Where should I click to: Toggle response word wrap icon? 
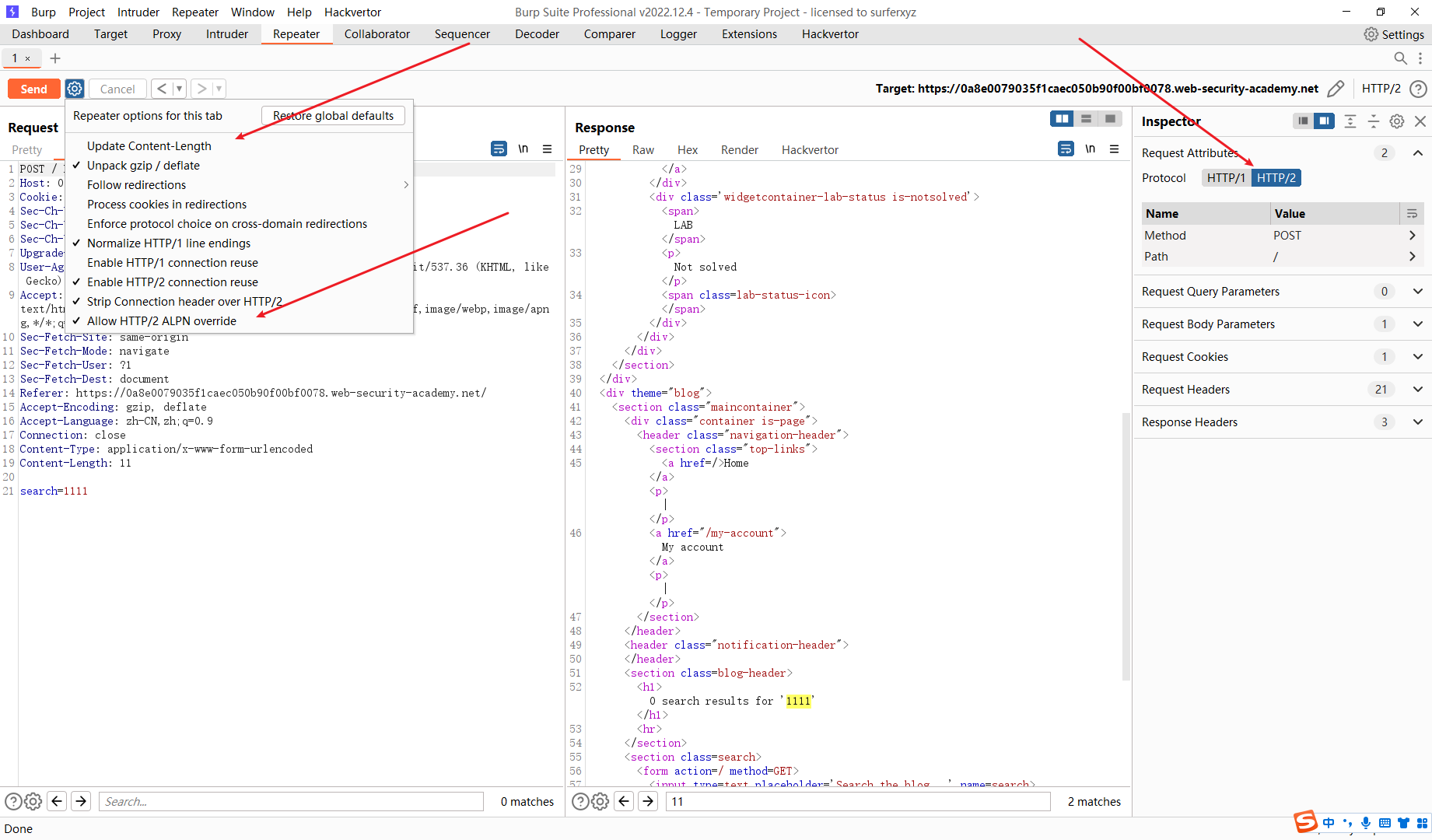coord(1066,149)
